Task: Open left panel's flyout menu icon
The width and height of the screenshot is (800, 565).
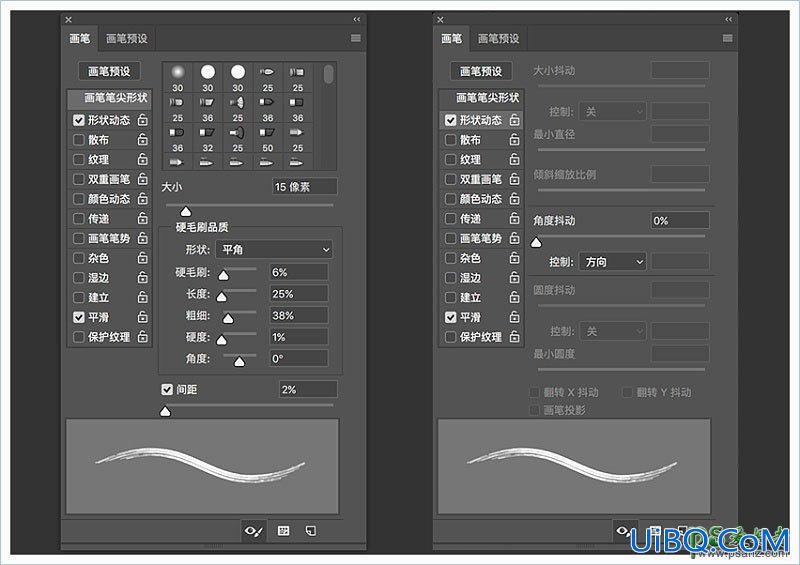Action: click(x=356, y=38)
